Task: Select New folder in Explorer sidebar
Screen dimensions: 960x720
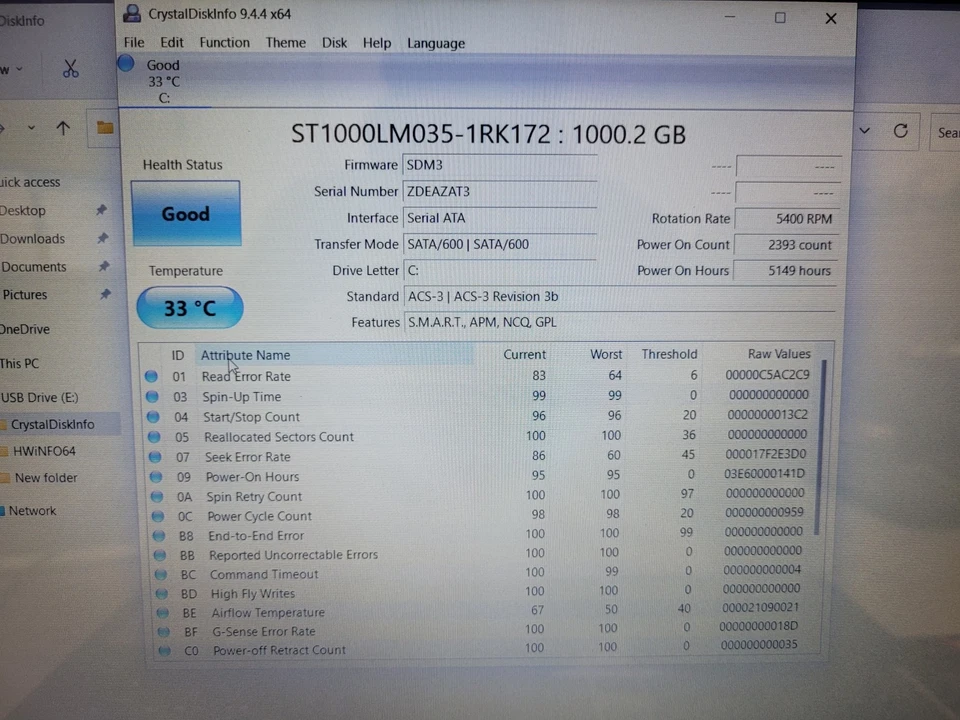Action: click(x=46, y=478)
